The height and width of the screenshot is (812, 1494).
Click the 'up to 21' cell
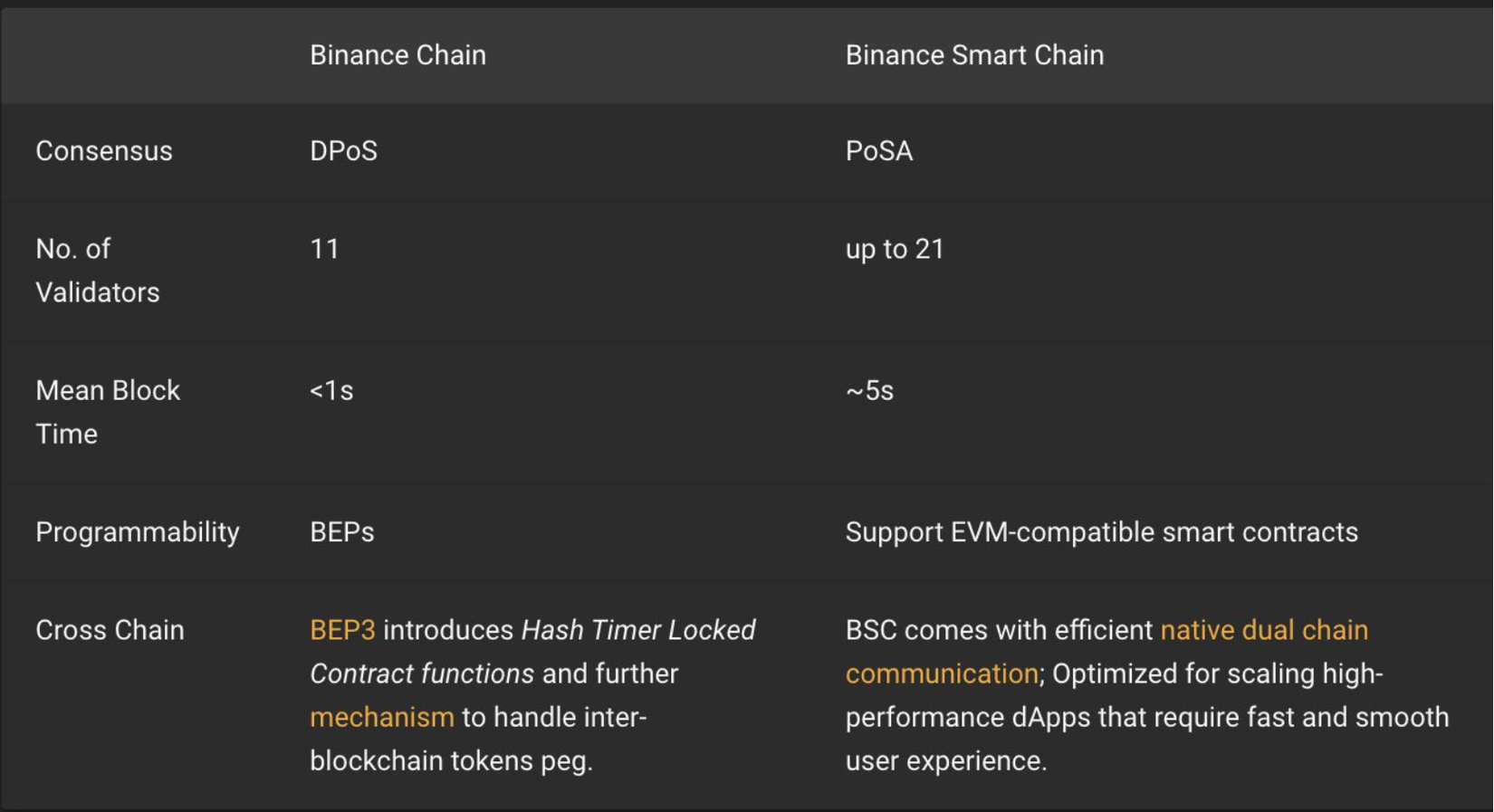tap(895, 249)
